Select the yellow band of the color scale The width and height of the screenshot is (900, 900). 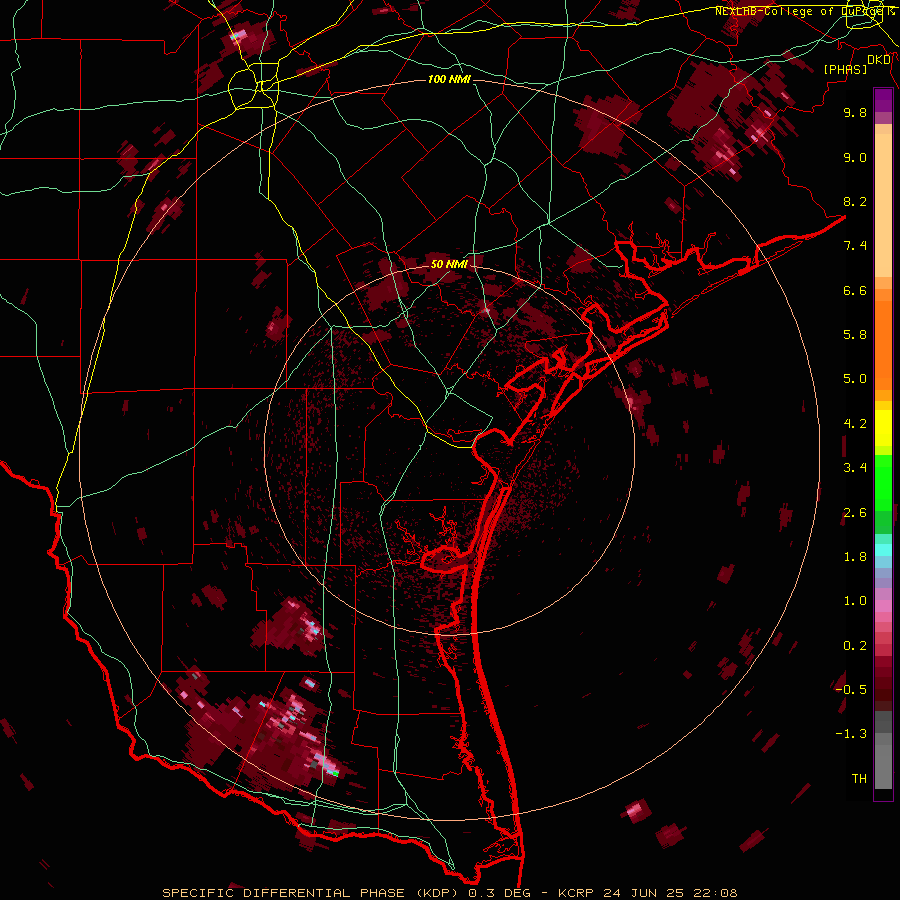click(883, 428)
